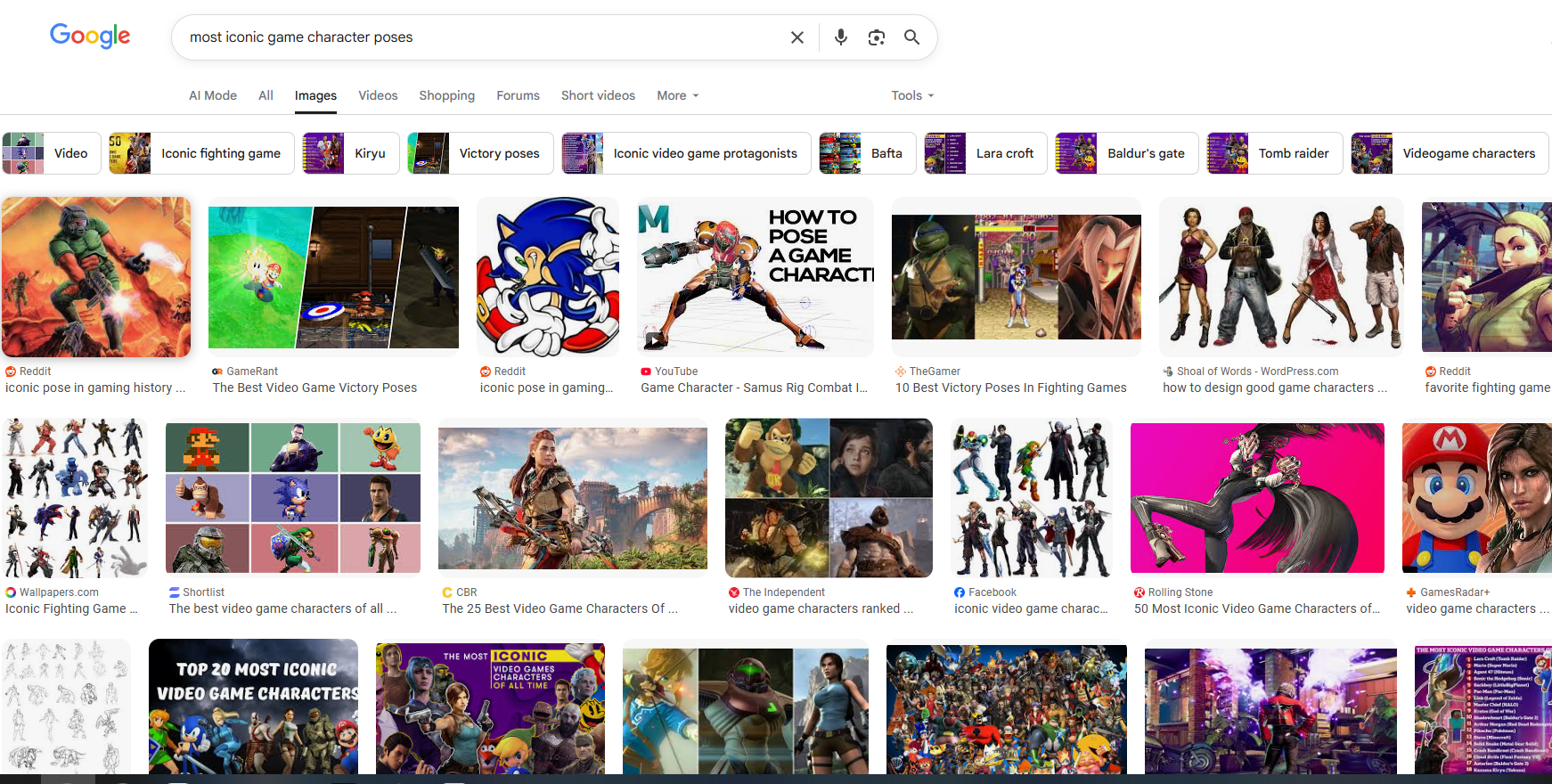Open "10 Best Victory Poses In Fighting Games"
Viewport: 1552px width, 784px height.
point(1010,388)
